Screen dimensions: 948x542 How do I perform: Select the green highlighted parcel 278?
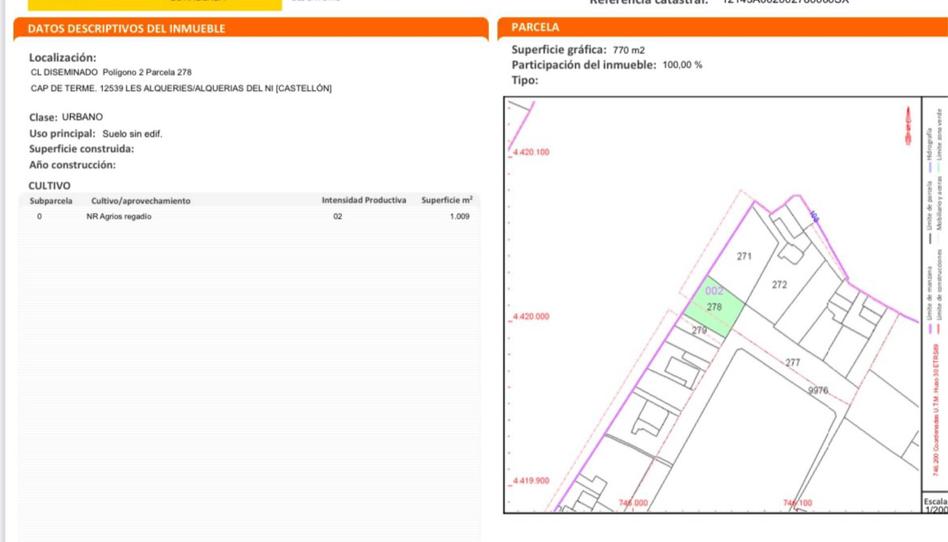click(714, 305)
